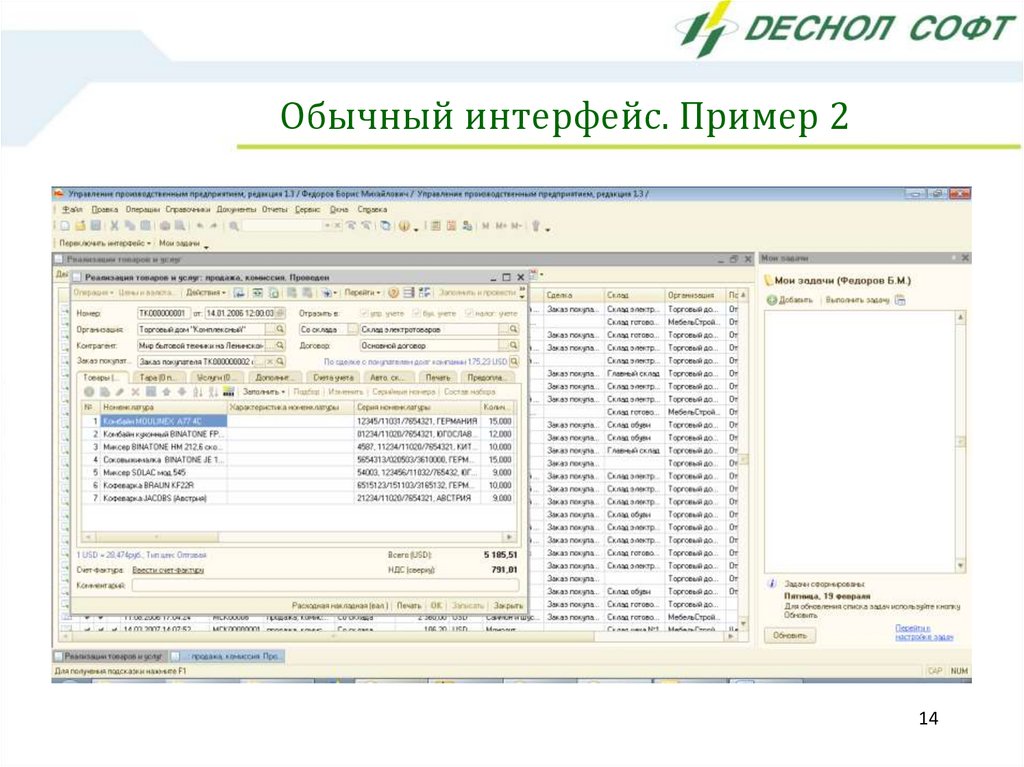Screen dimensions: 1024x767
Task: Click the lookup magnifier beside Организация field
Action: coord(280,329)
